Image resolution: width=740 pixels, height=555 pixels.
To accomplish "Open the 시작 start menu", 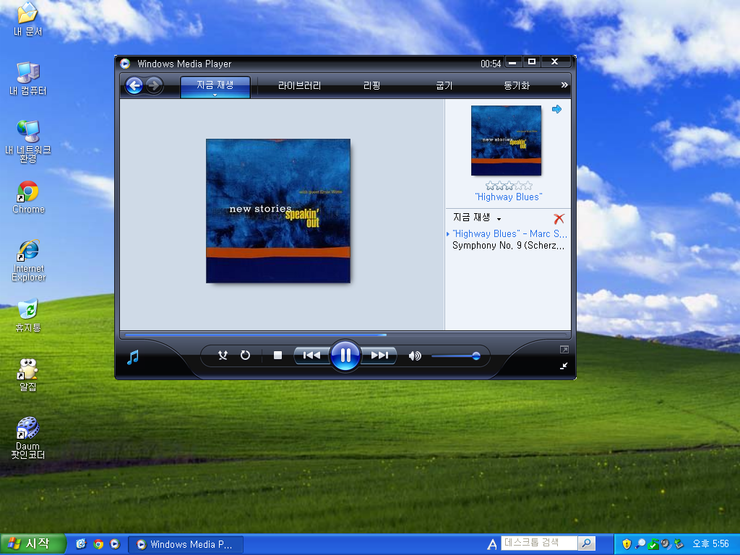I will point(32,544).
